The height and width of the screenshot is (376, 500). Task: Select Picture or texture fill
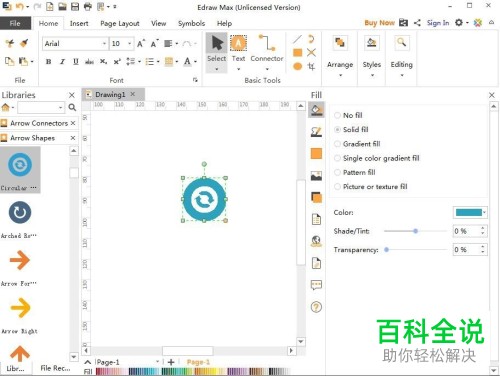coord(371,187)
